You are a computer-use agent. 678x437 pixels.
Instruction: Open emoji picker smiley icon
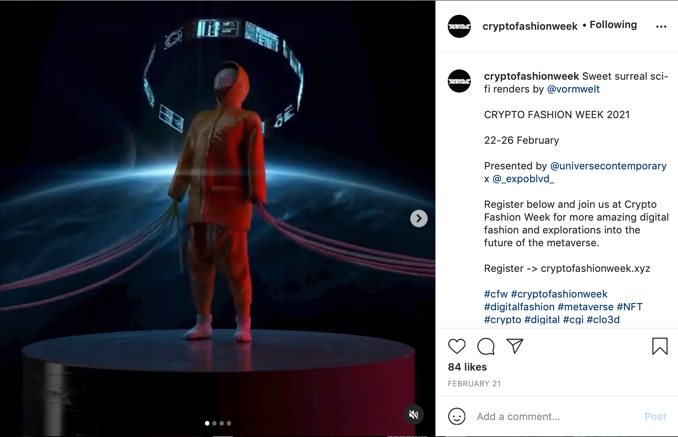click(x=457, y=416)
